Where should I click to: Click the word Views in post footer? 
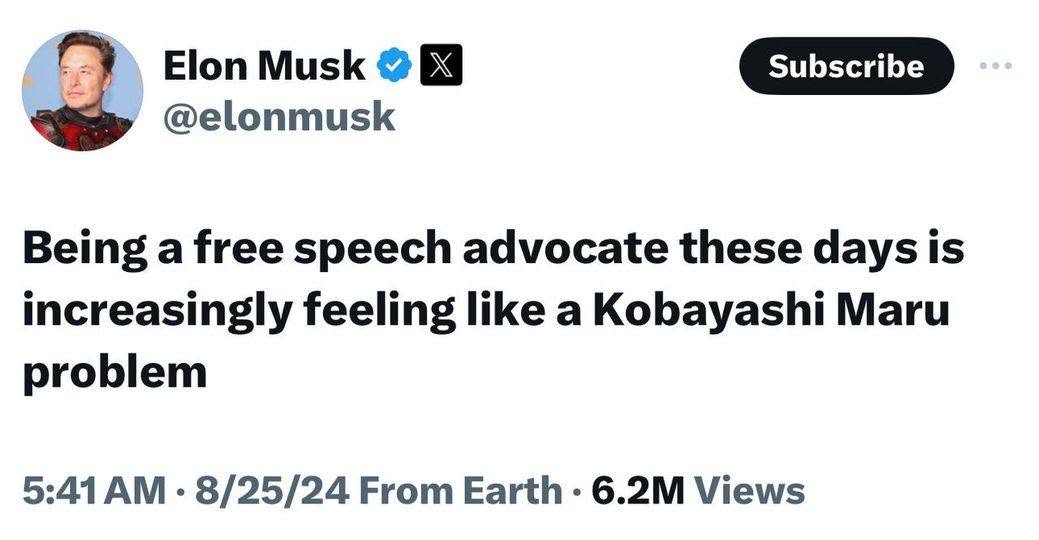tap(749, 490)
